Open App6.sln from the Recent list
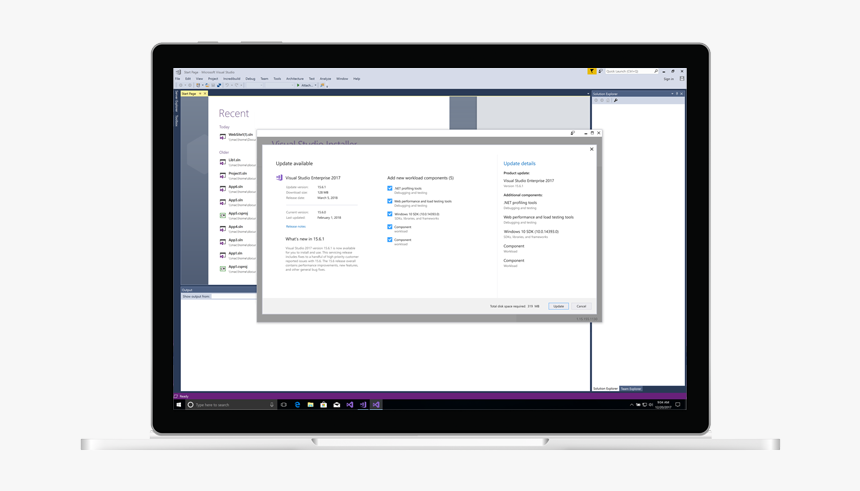The height and width of the screenshot is (491, 860). (x=236, y=187)
